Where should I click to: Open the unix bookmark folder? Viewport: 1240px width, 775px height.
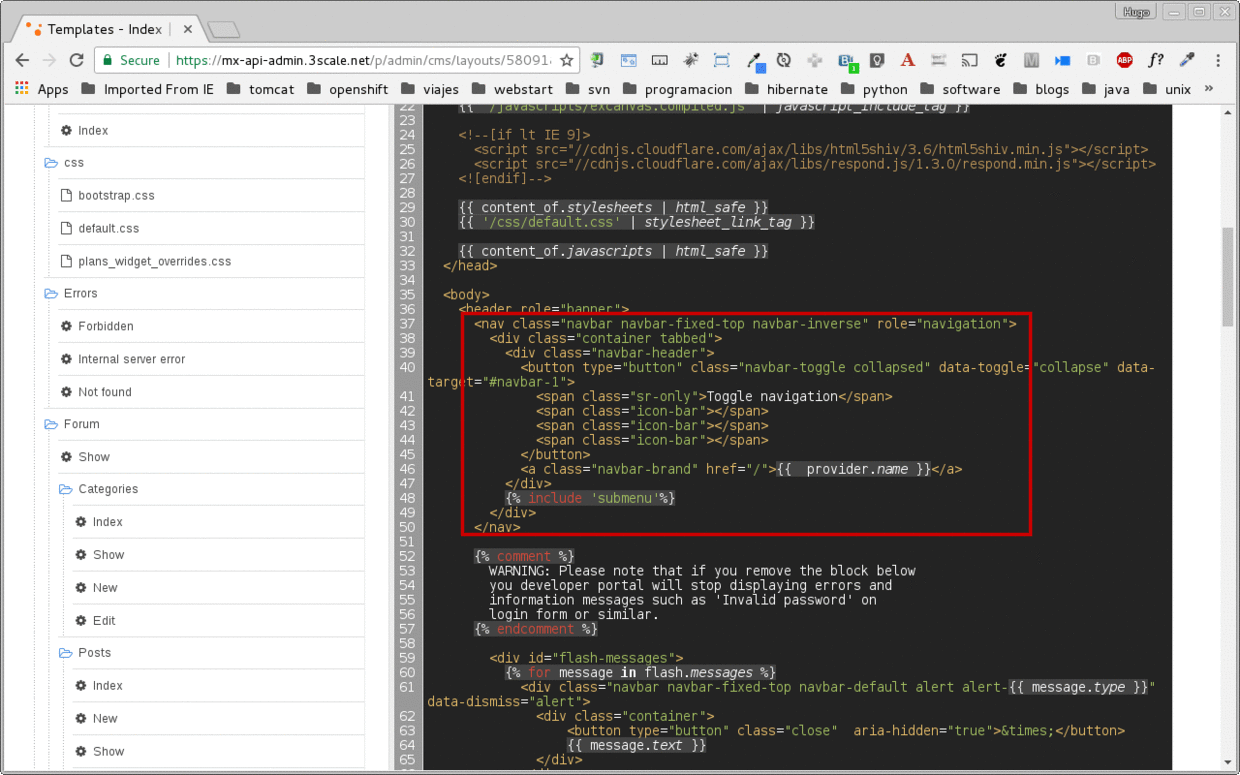point(1166,89)
